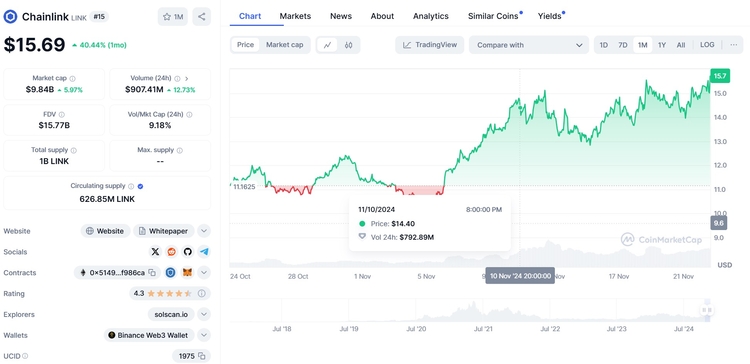Show info tooltip for FDV
The image size is (750, 364).
(x=61, y=114)
